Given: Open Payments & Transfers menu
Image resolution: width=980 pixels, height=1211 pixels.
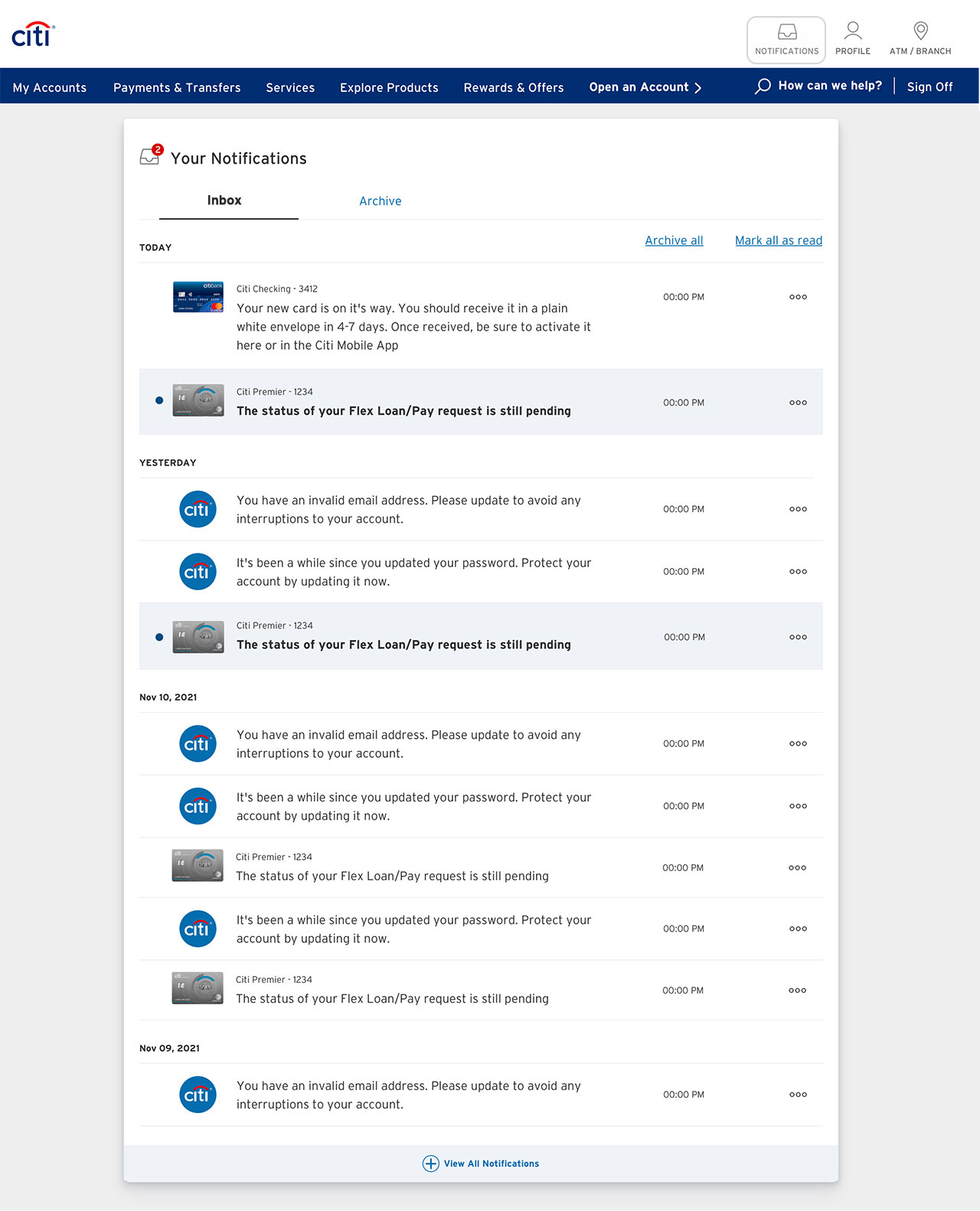Looking at the screenshot, I should click(x=177, y=87).
